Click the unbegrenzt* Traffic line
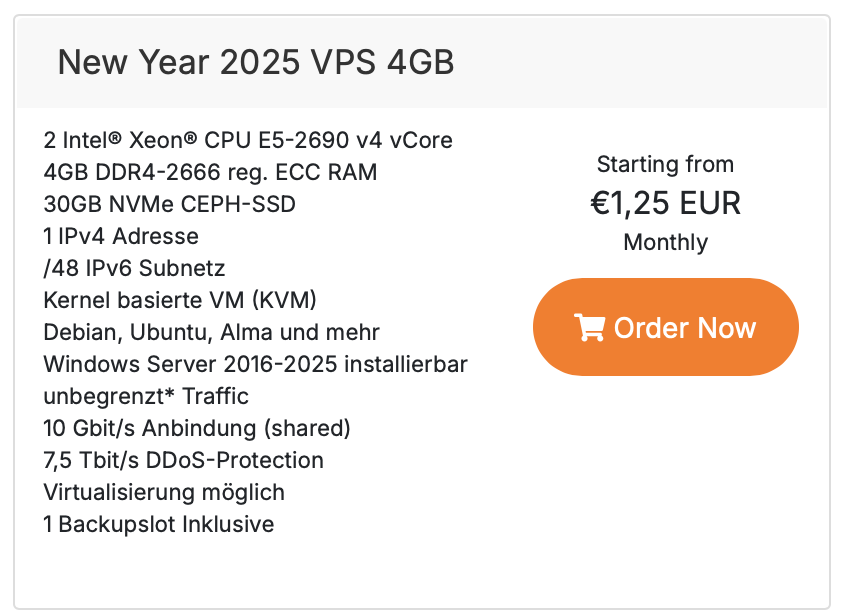This screenshot has height=614, width=842. click(x=146, y=396)
